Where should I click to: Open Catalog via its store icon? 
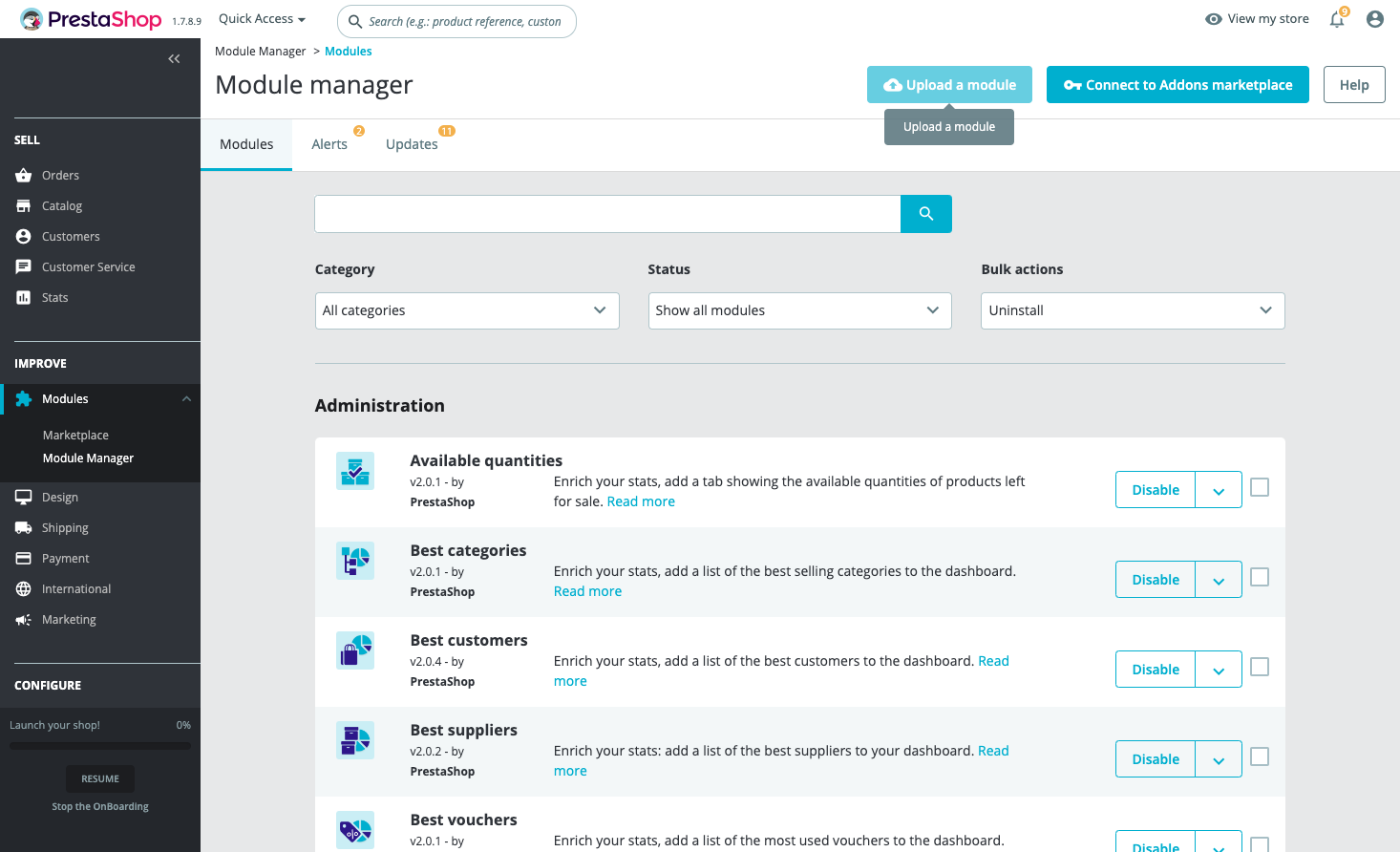point(24,206)
